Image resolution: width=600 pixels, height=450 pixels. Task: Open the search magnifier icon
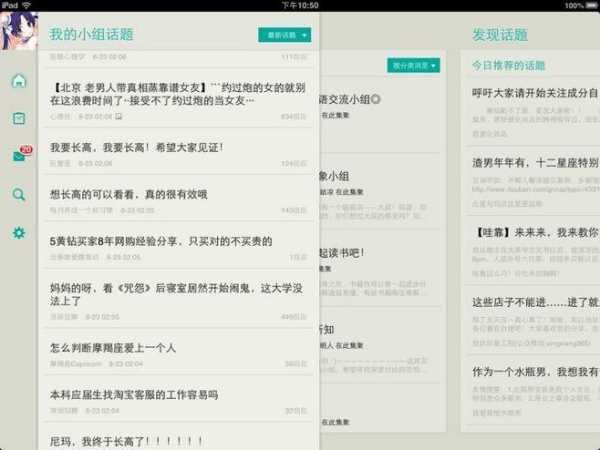click(x=19, y=195)
